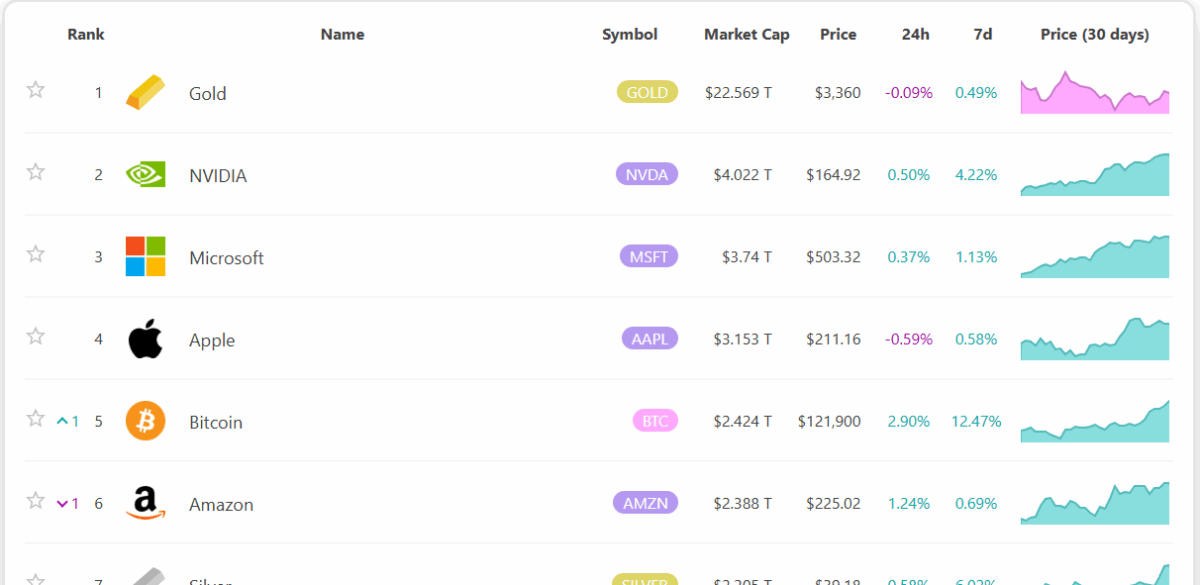The image size is (1200, 585).
Task: Open Bitcoin by clicking its name
Action: pos(215,422)
